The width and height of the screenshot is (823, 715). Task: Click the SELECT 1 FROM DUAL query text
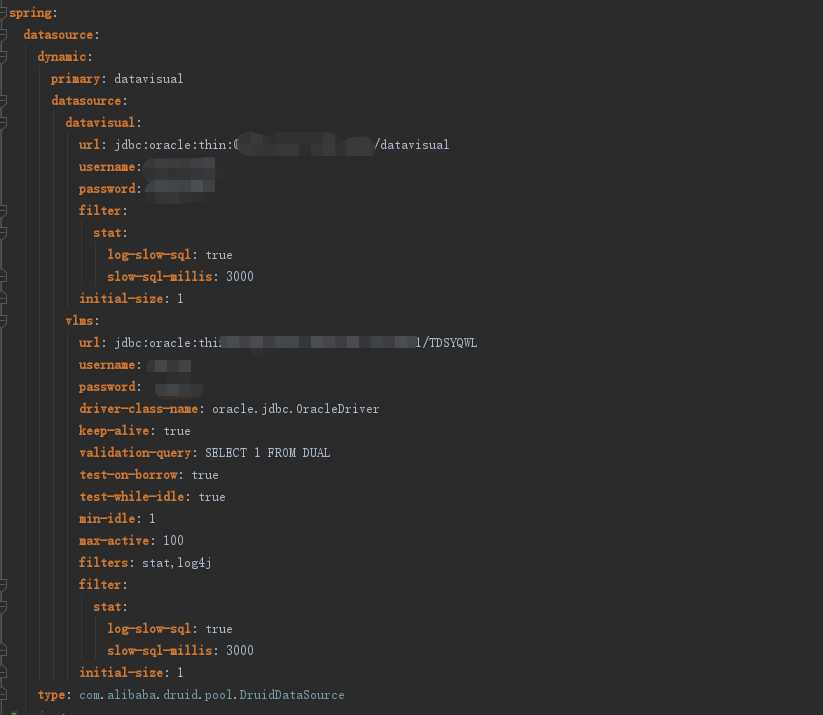click(267, 453)
